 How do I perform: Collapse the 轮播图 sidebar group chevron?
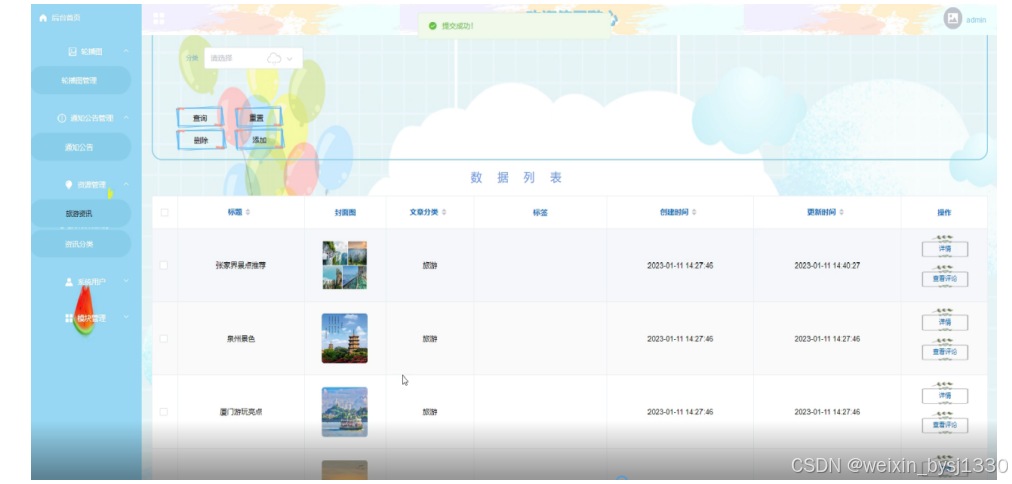(x=126, y=52)
